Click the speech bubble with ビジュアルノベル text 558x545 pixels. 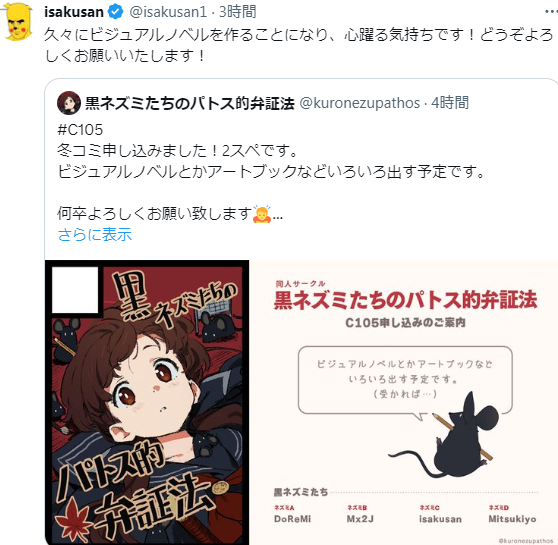pos(405,380)
